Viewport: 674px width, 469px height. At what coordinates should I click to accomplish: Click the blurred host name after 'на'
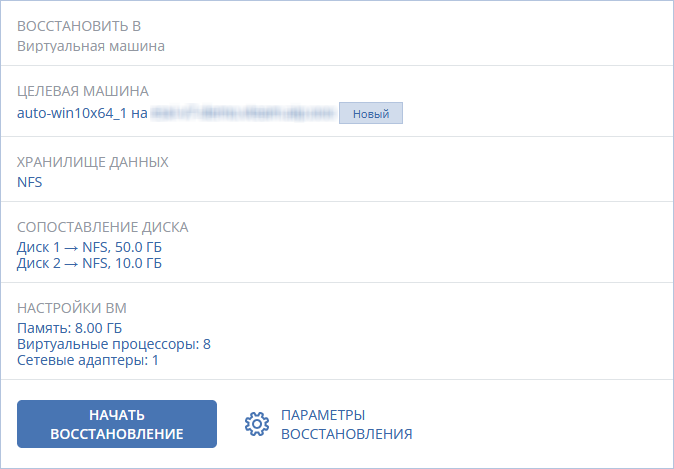tap(242, 113)
